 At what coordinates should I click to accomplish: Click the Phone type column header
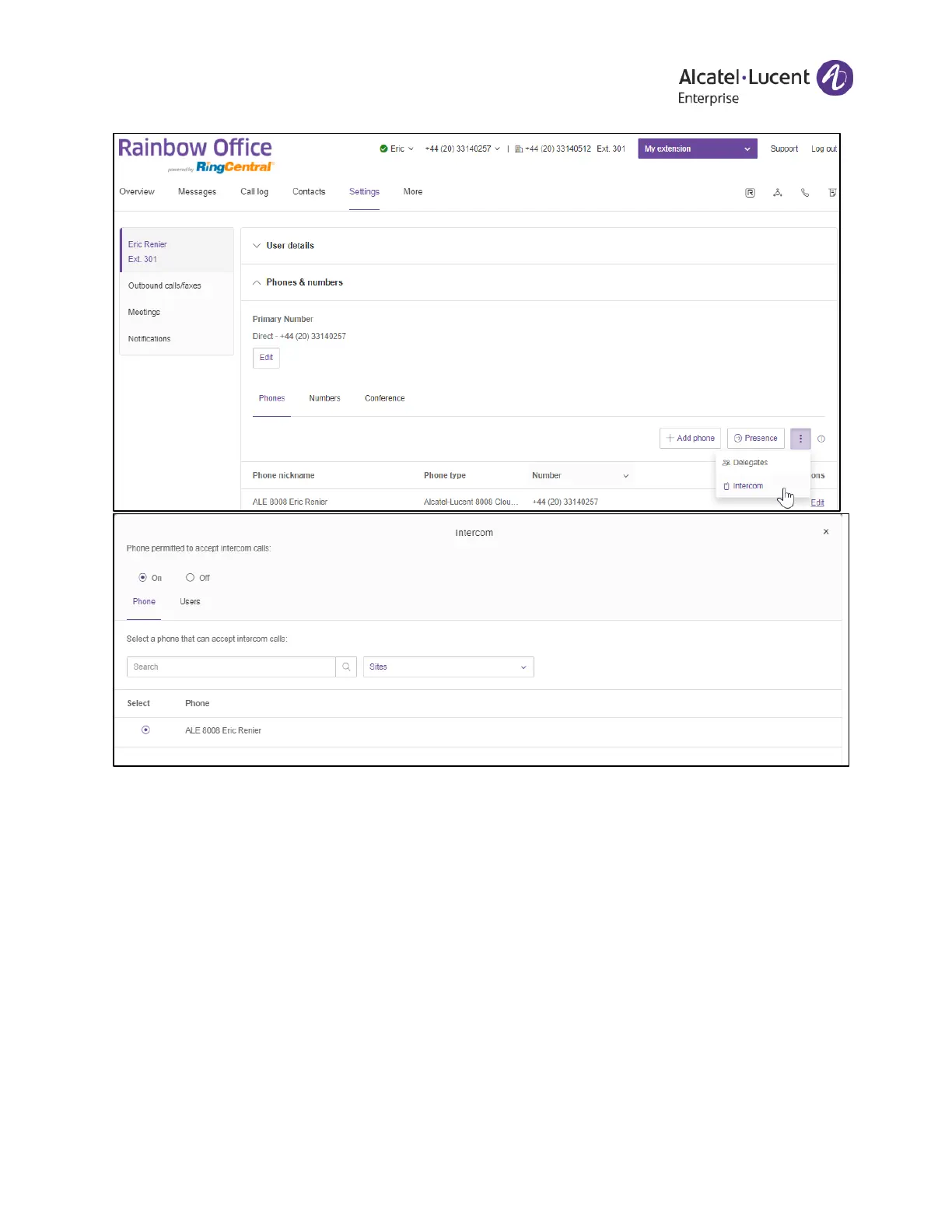445,476
